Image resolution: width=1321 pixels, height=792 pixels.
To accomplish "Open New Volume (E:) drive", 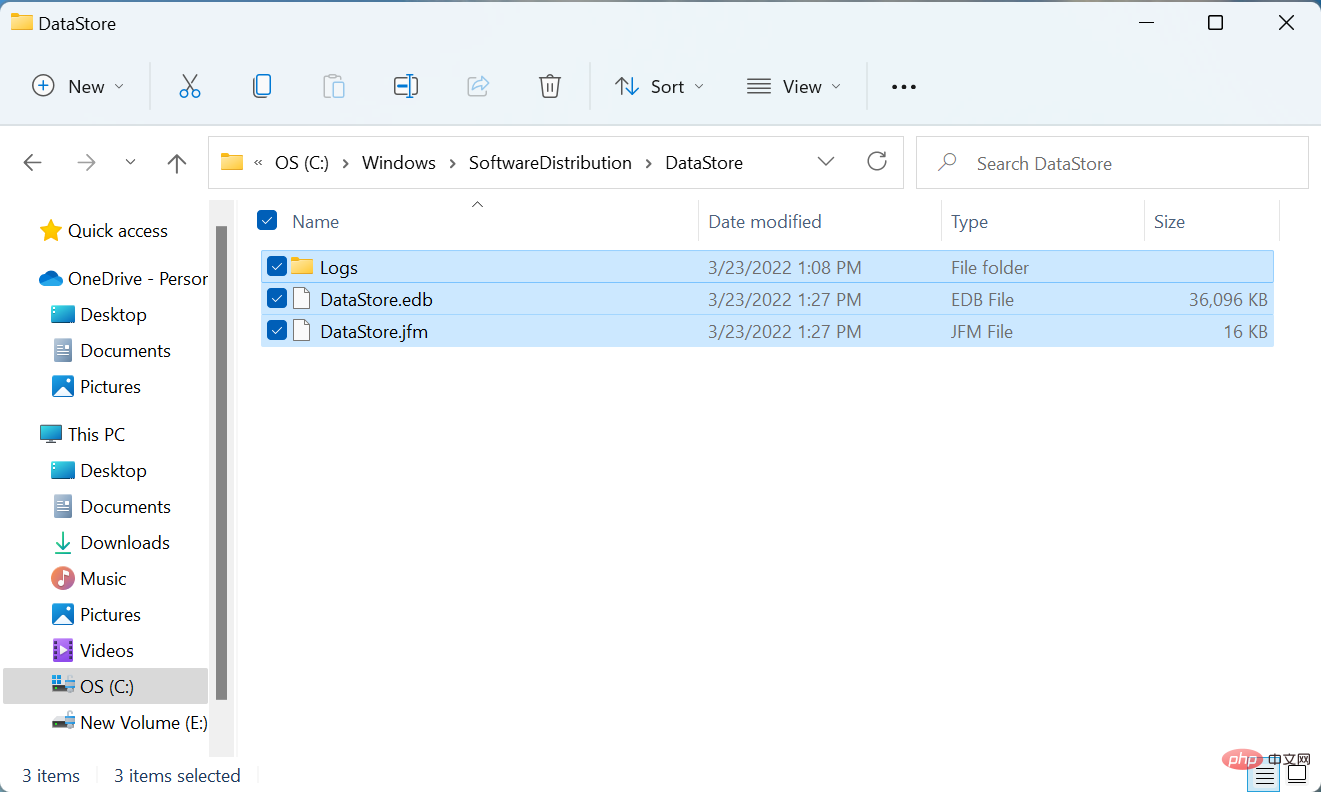I will 129,723.
